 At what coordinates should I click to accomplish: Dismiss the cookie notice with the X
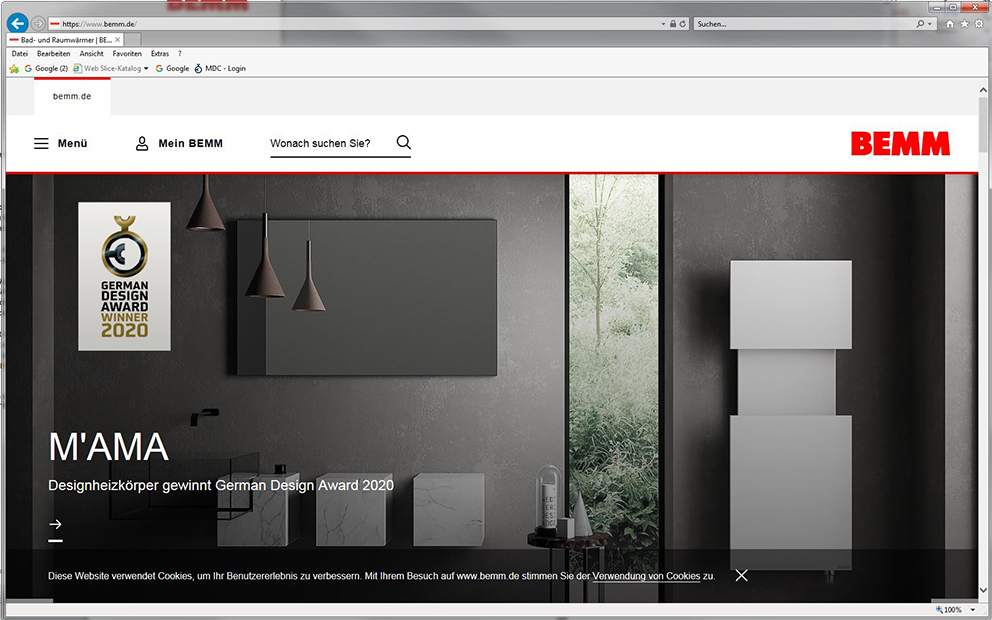[741, 575]
